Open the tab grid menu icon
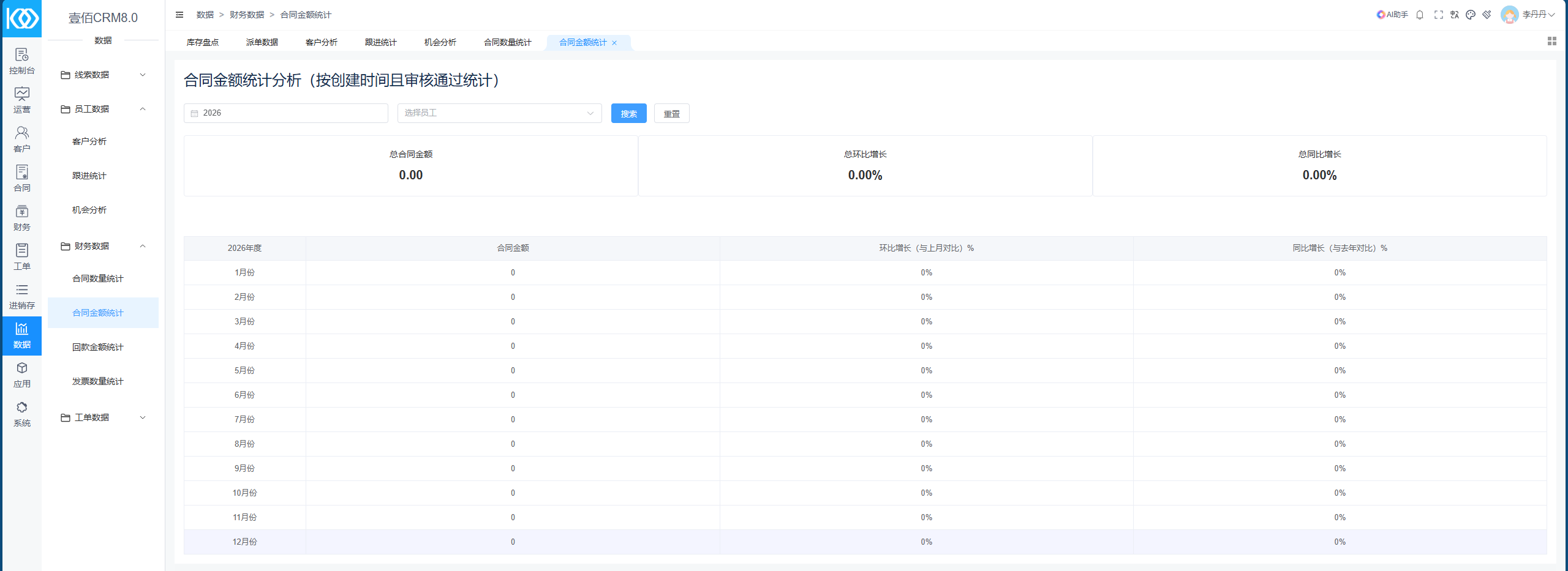 pyautogui.click(x=1552, y=41)
